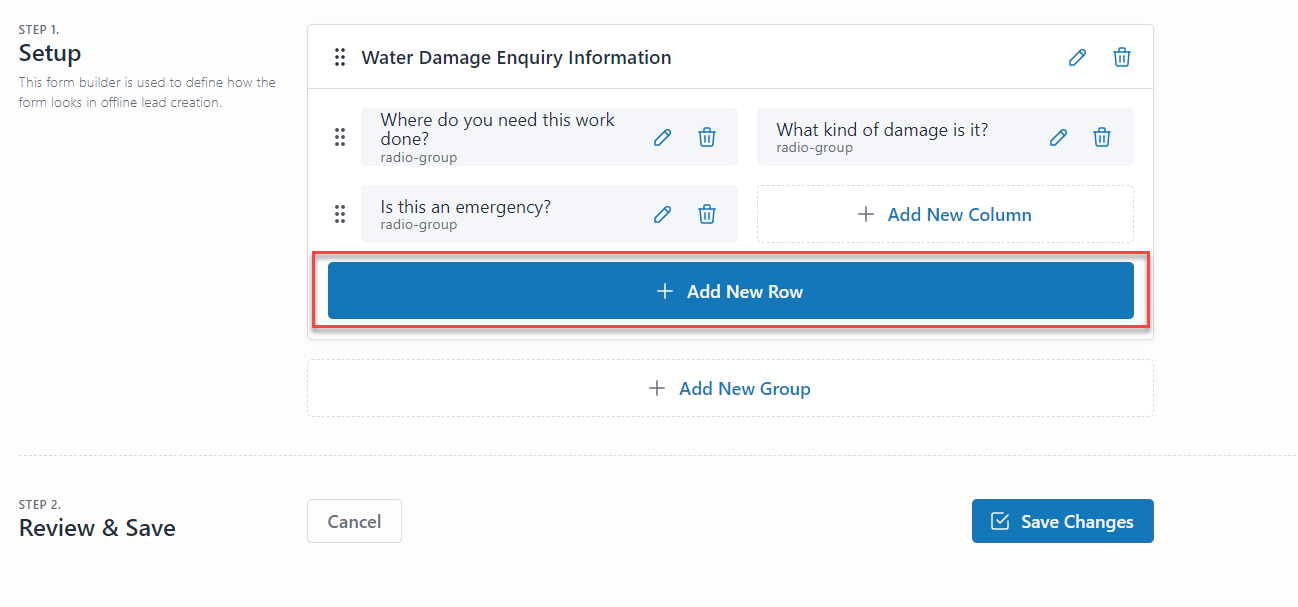The width and height of the screenshot is (1298, 607).
Task: Click the plus icon in Add New Row
Action: click(664, 291)
